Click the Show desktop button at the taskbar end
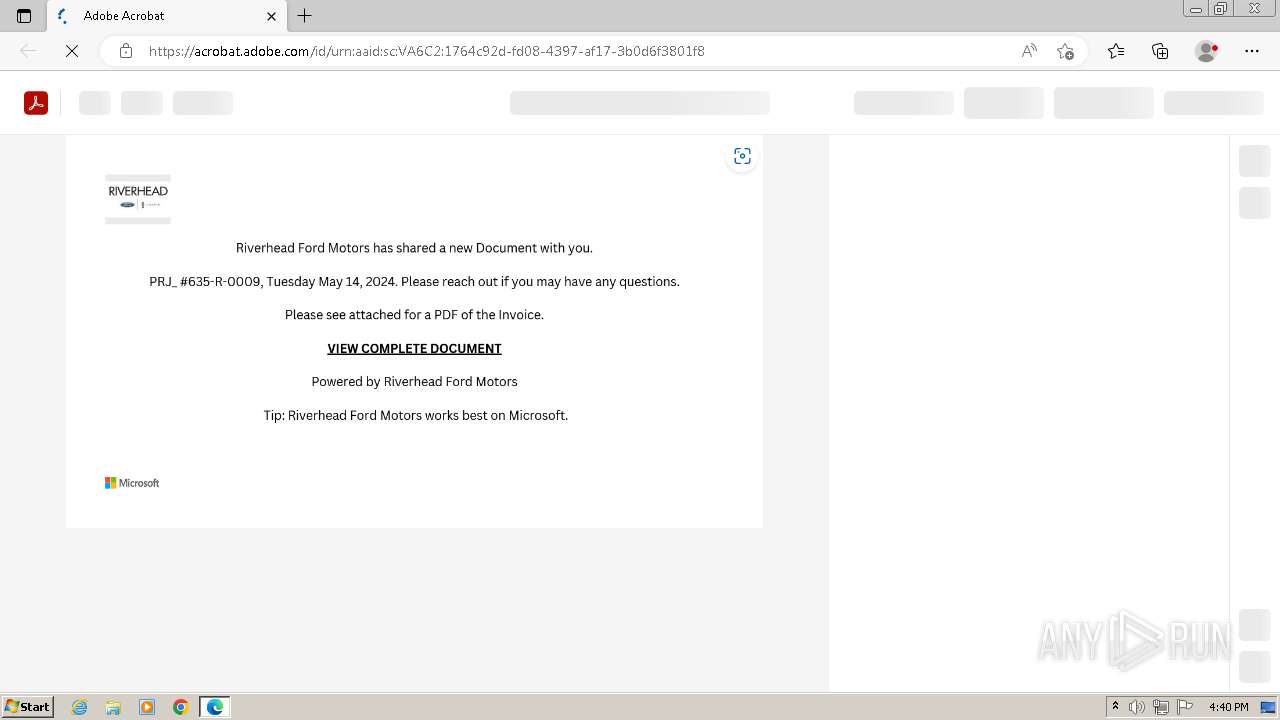The width and height of the screenshot is (1280, 720). [1268, 707]
